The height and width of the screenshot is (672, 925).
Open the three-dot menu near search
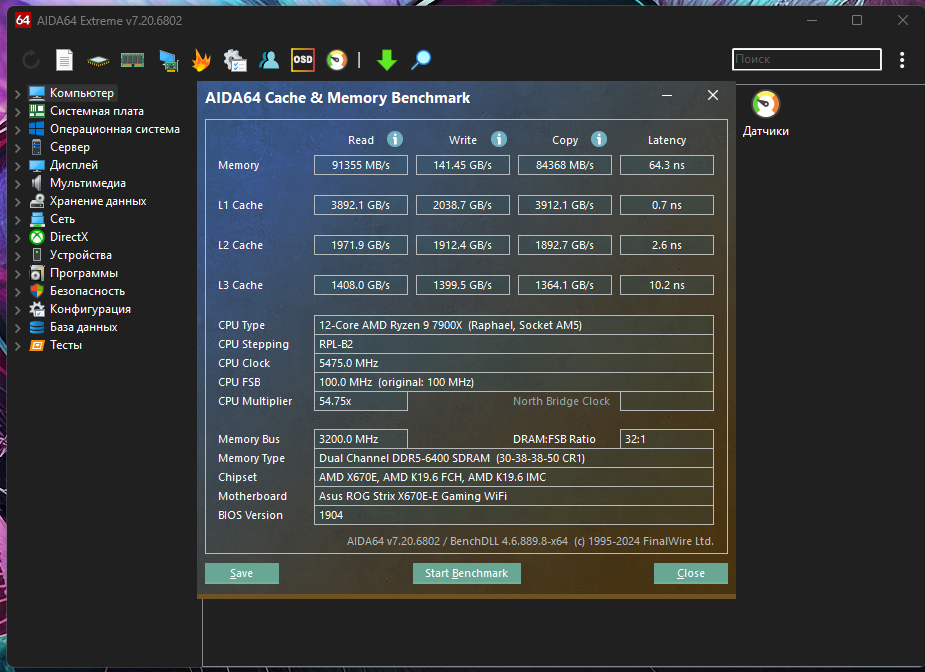coord(902,60)
